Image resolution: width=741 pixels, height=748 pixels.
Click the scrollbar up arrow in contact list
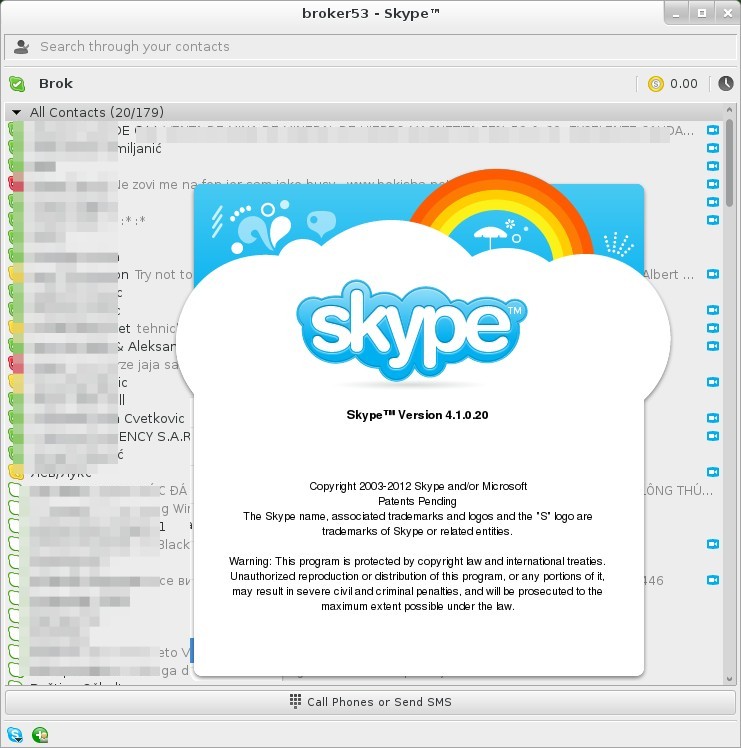[729, 110]
